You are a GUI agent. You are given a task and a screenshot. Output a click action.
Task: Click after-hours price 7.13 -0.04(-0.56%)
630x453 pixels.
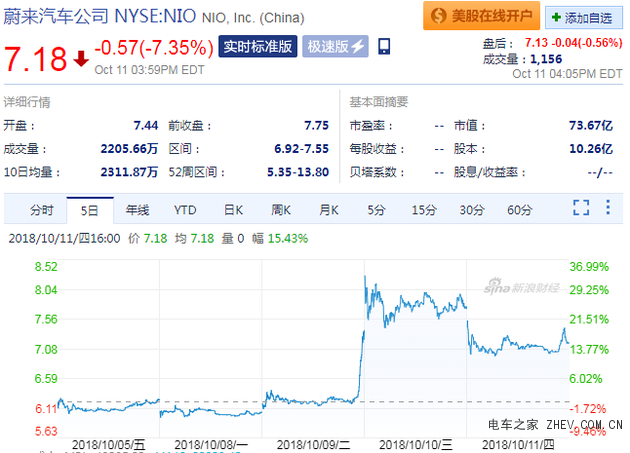pos(573,43)
